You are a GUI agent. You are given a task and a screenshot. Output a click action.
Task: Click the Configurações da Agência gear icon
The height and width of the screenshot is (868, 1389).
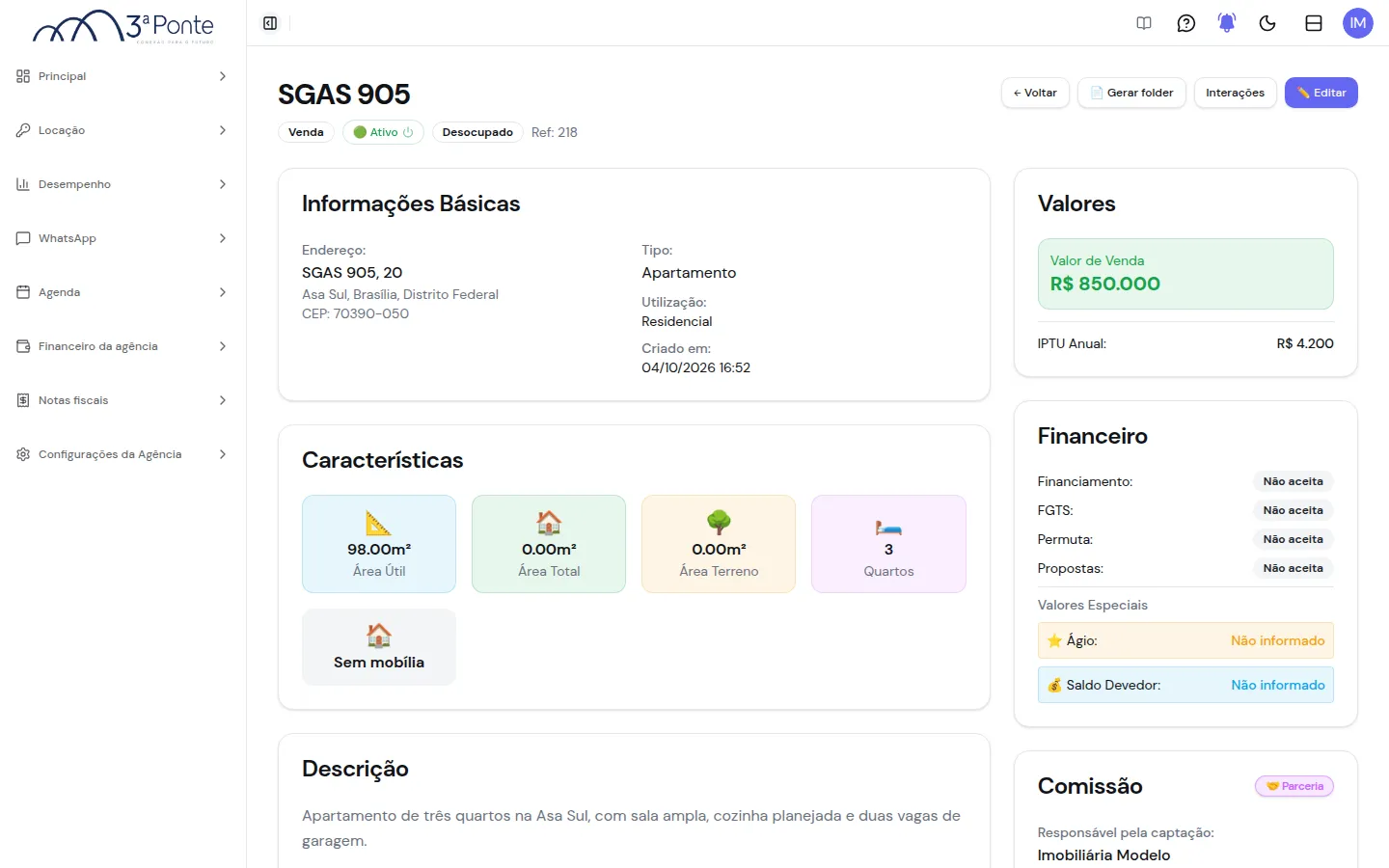pyautogui.click(x=23, y=454)
